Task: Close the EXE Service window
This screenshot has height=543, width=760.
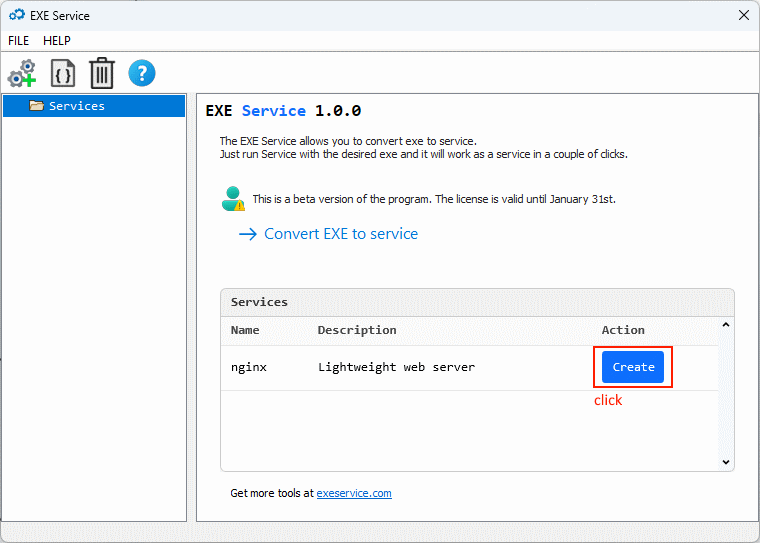Action: tap(744, 15)
